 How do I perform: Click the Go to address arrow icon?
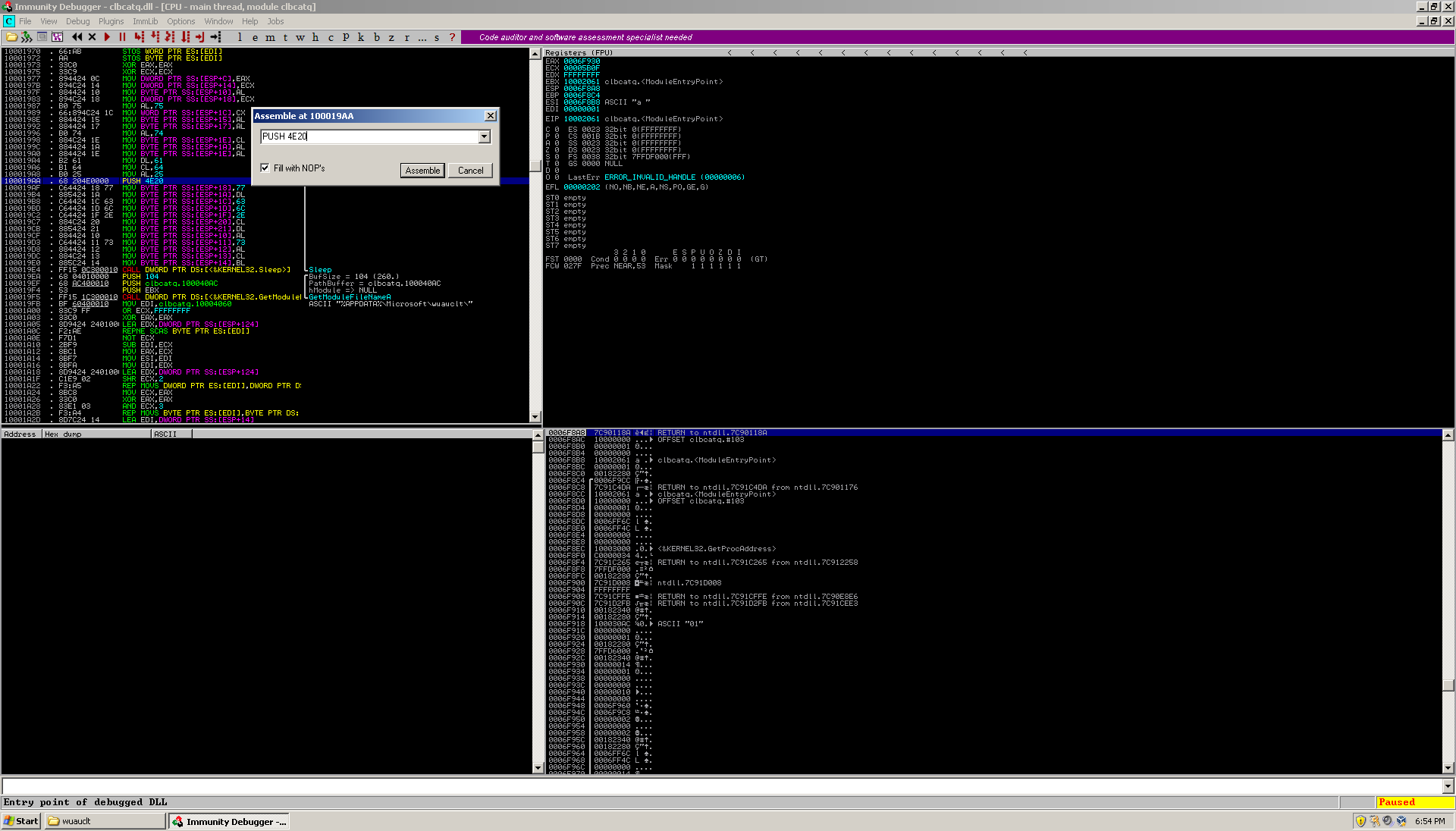[x=216, y=37]
